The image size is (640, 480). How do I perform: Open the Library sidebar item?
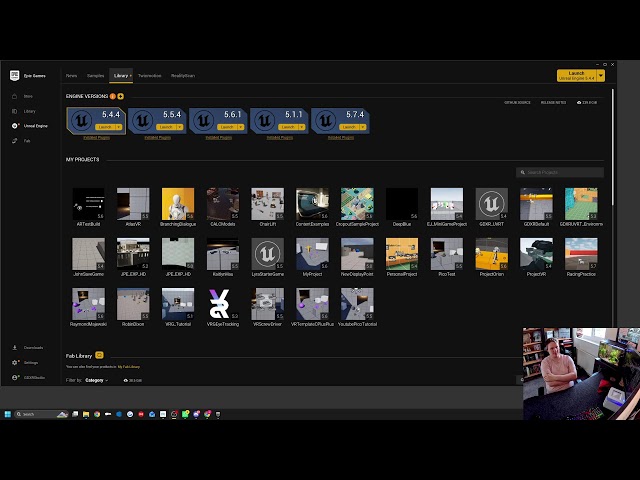click(24, 111)
